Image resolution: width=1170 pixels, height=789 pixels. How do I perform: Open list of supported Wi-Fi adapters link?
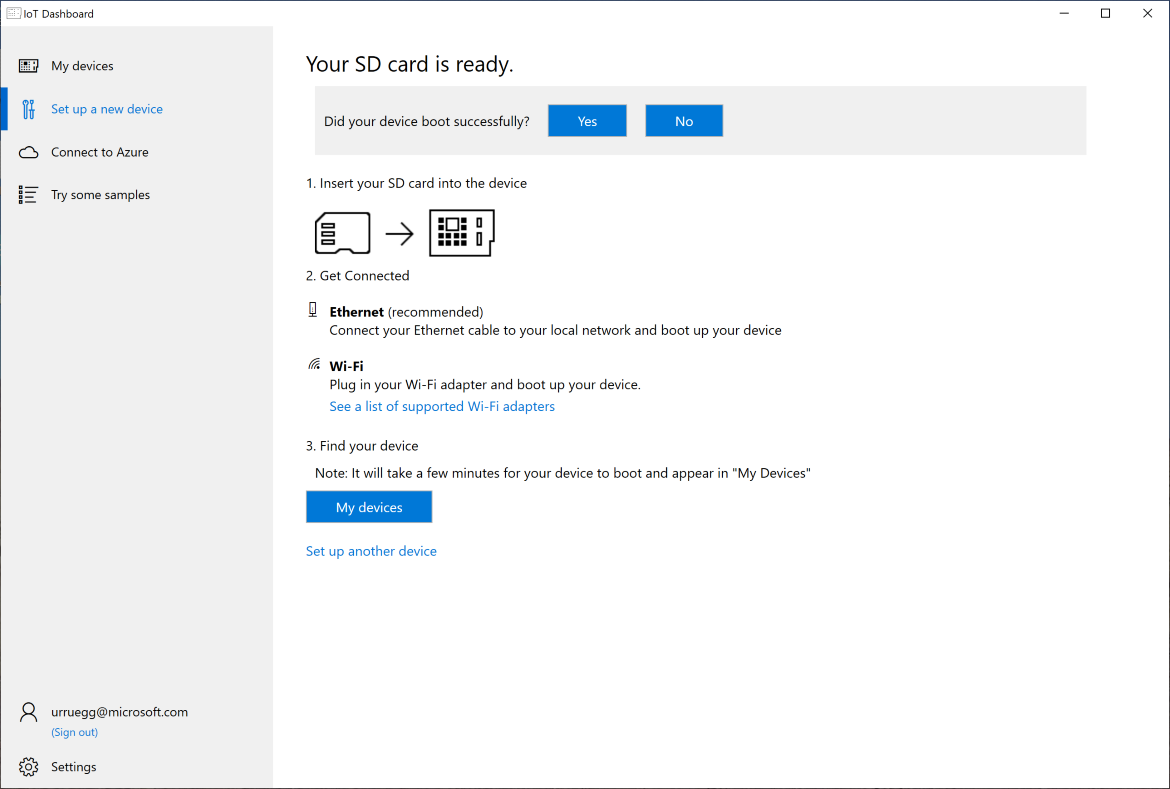442,406
